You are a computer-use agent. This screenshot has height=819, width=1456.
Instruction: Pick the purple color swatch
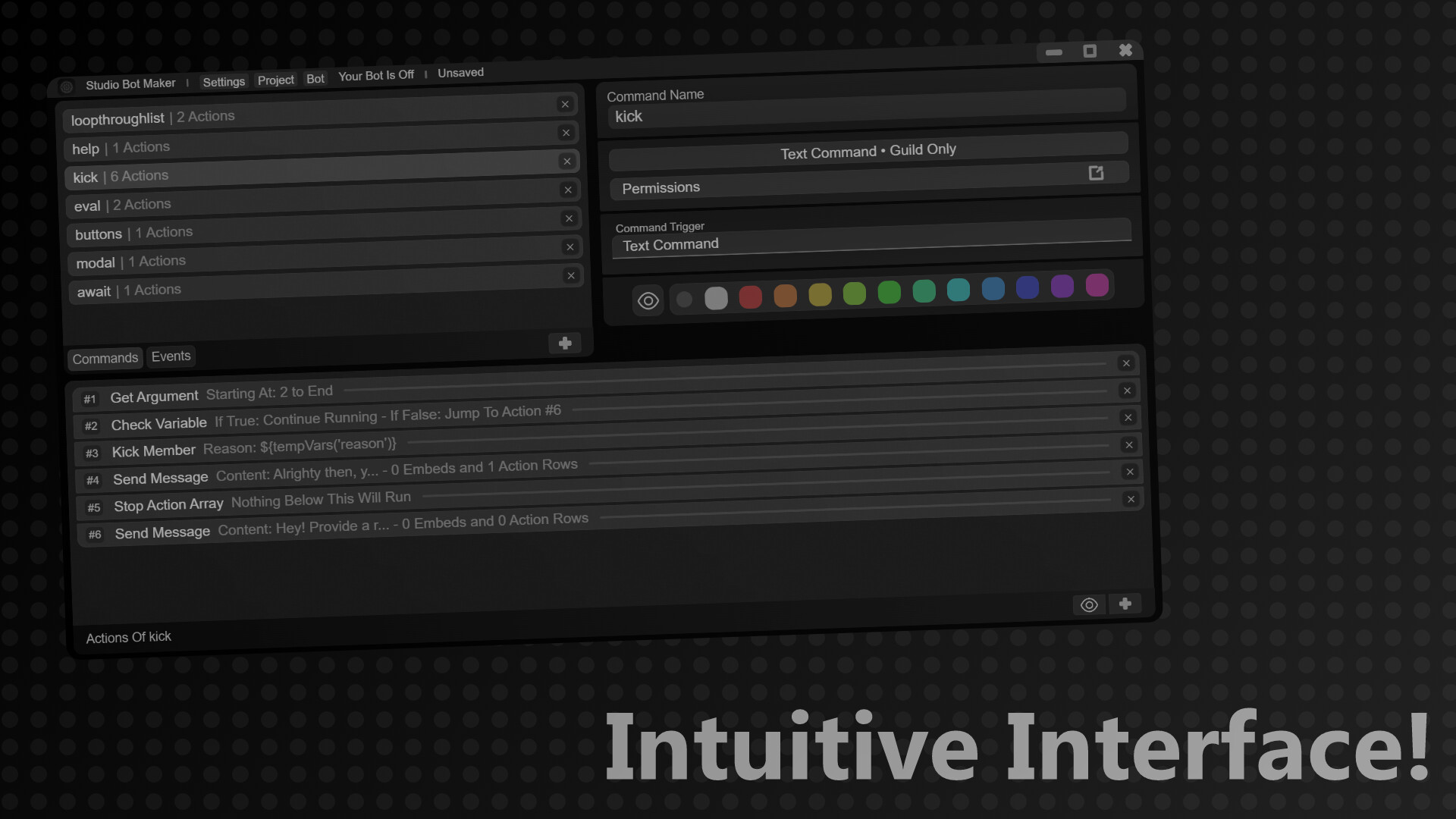(x=1062, y=286)
